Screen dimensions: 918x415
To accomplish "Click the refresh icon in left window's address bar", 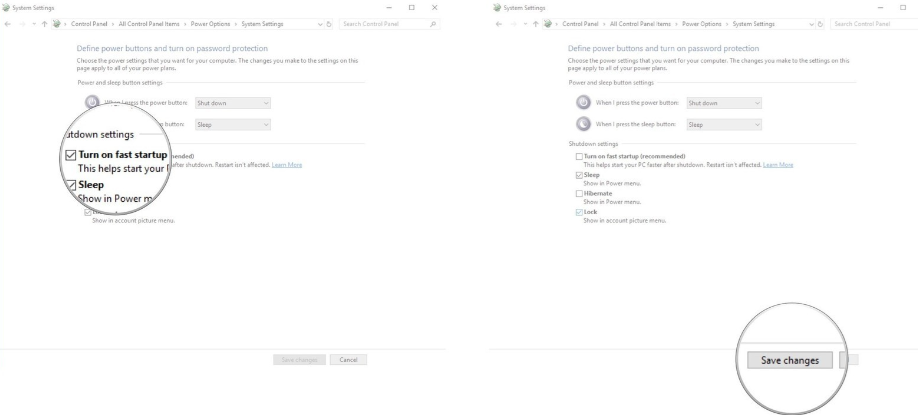I will [331, 23].
